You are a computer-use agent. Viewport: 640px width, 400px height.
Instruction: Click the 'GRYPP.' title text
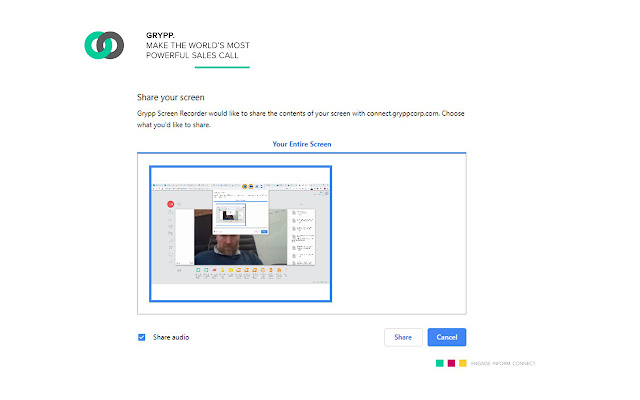pyautogui.click(x=160, y=36)
